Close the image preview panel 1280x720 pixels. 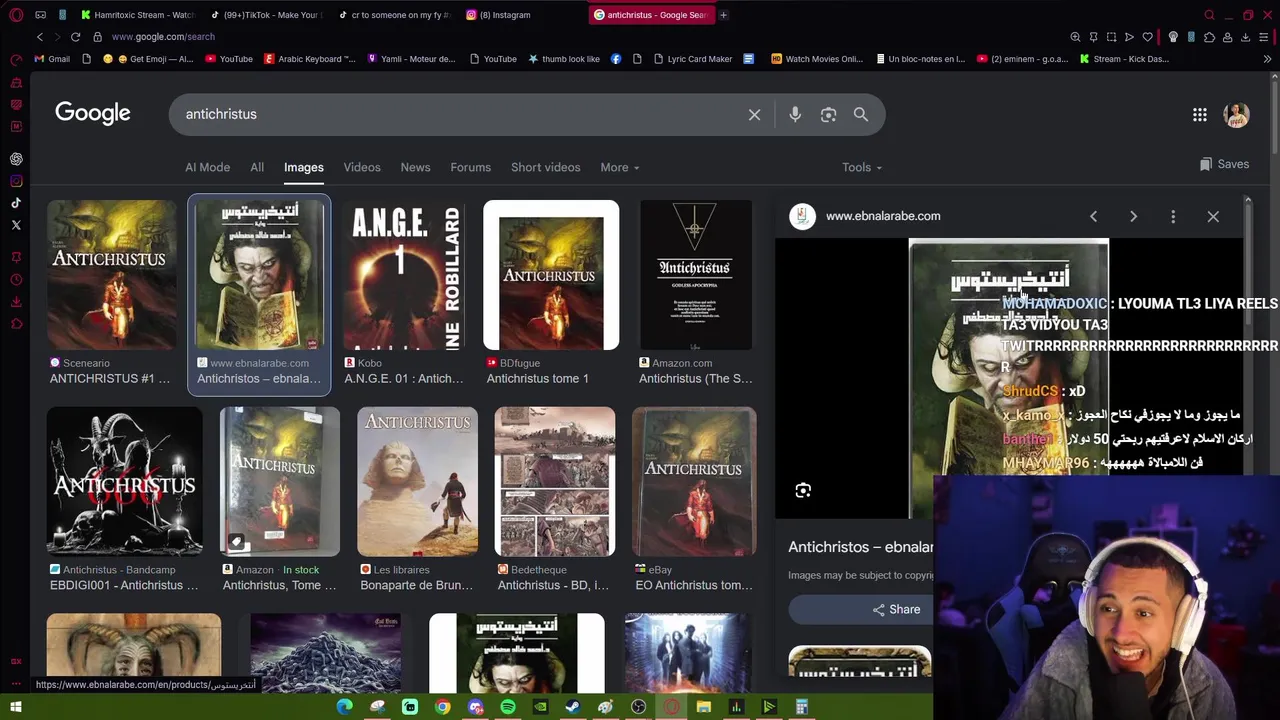(1213, 216)
